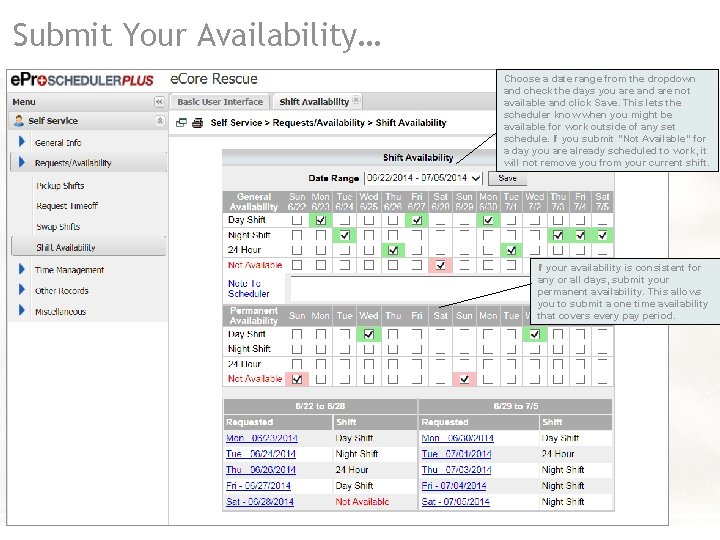This screenshot has width=720, height=540.
Task: Click the printer icon in breadcrumb bar
Action: (197, 123)
